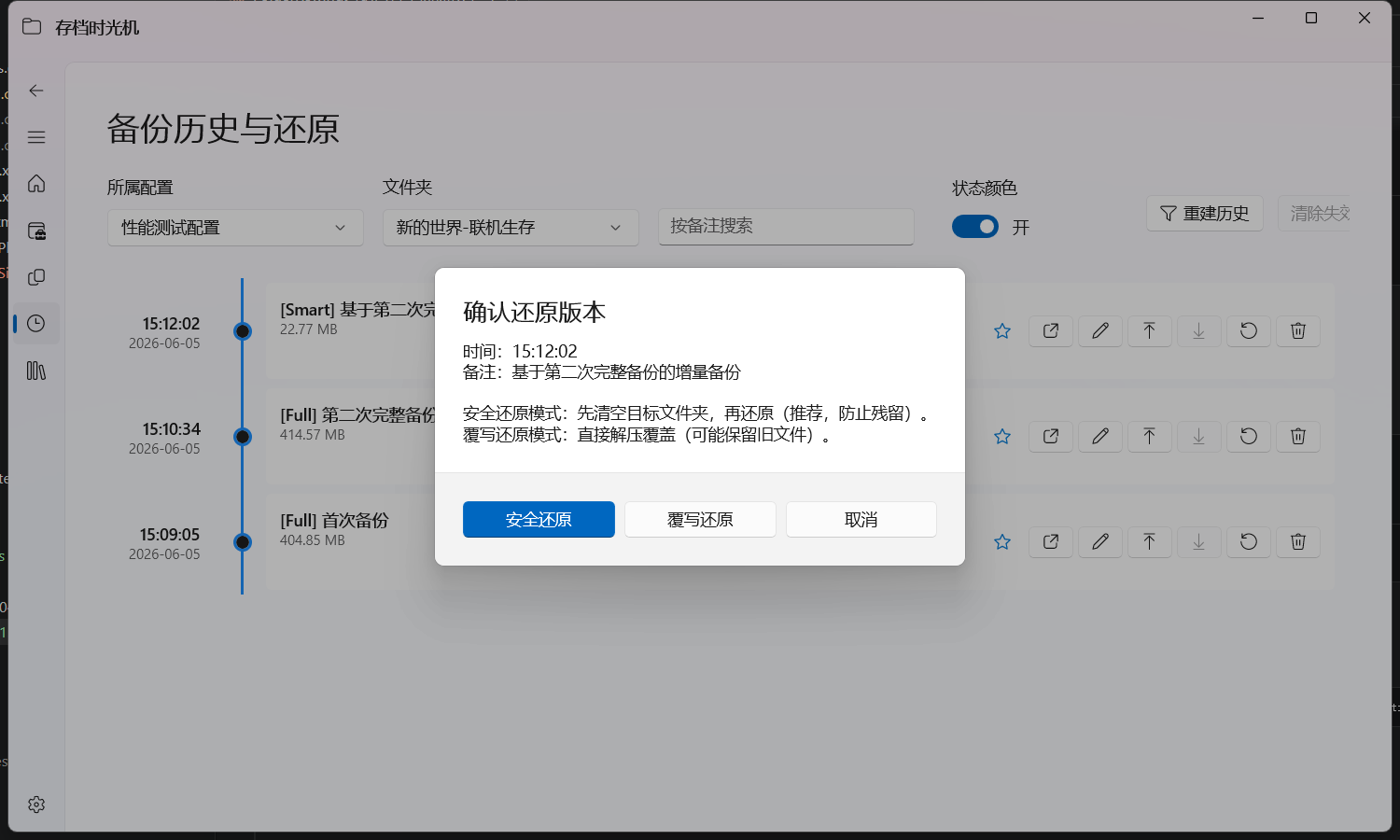The width and height of the screenshot is (1400, 840).
Task: Open the copy/duplicate sidebar icon
Action: point(36,277)
